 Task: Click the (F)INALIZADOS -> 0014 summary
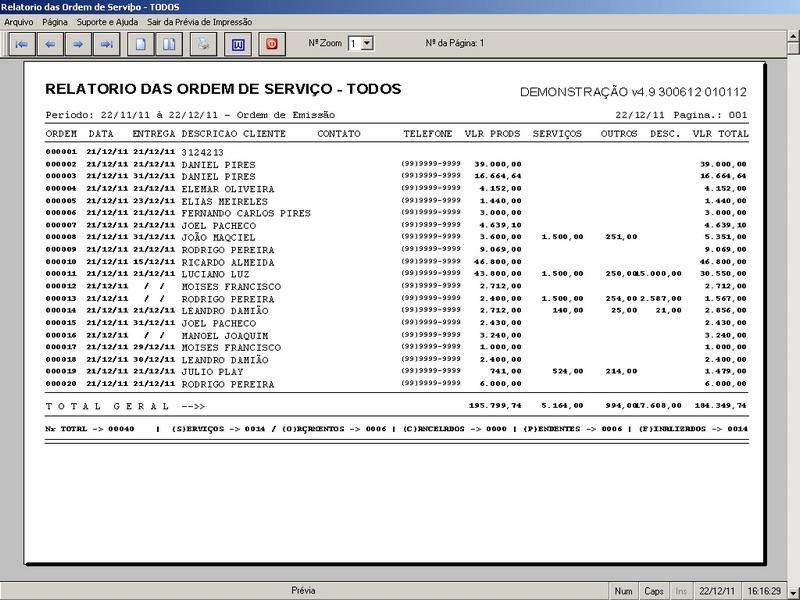click(693, 429)
